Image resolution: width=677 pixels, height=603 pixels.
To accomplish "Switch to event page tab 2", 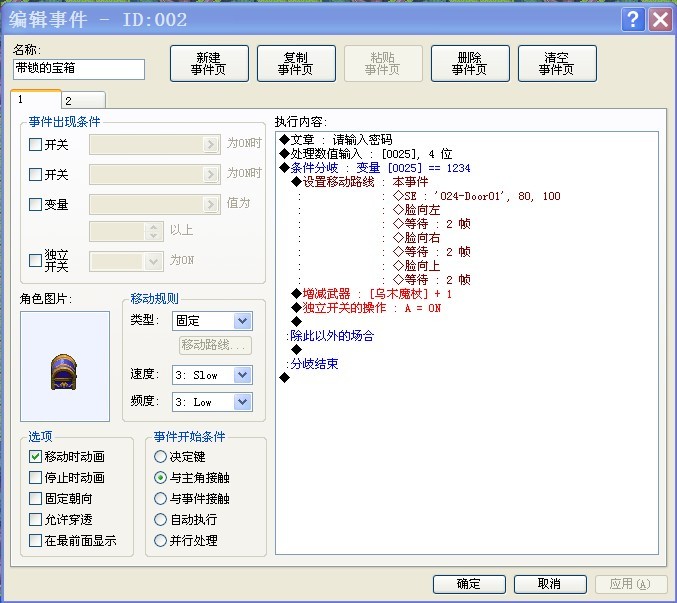I will [83, 101].
